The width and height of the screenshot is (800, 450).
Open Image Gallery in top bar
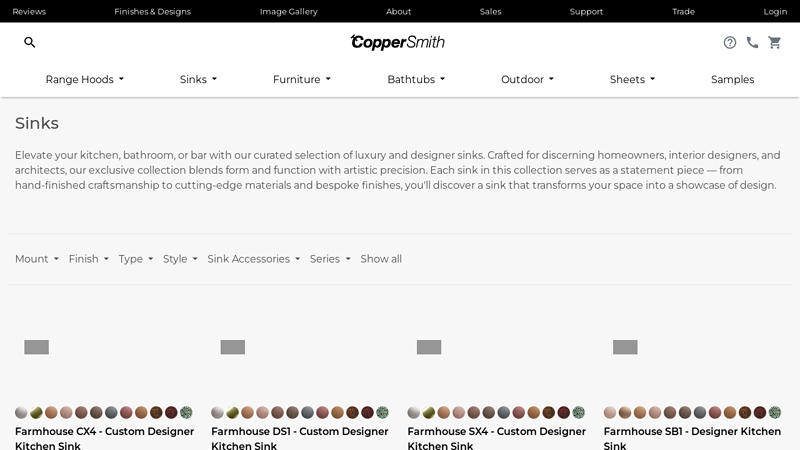coord(288,12)
